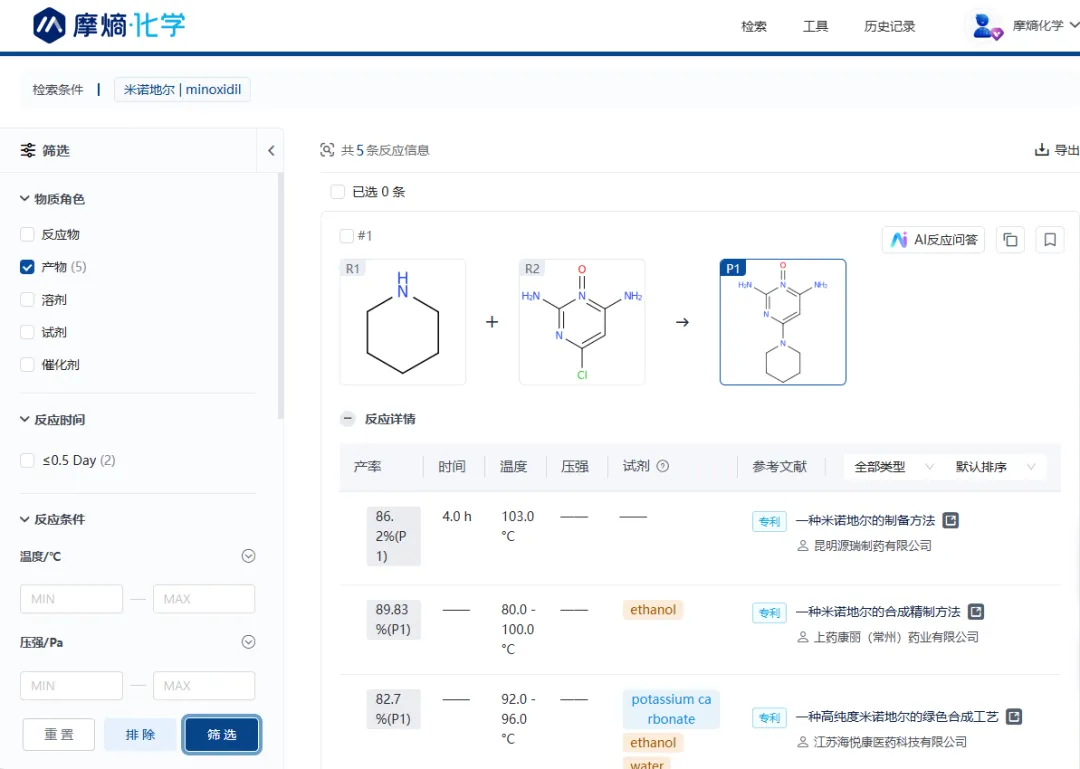Screen dimensions: 1080x769
Task: Open external link icon for 绿色合成工艺 patent
Action: click(x=1014, y=717)
